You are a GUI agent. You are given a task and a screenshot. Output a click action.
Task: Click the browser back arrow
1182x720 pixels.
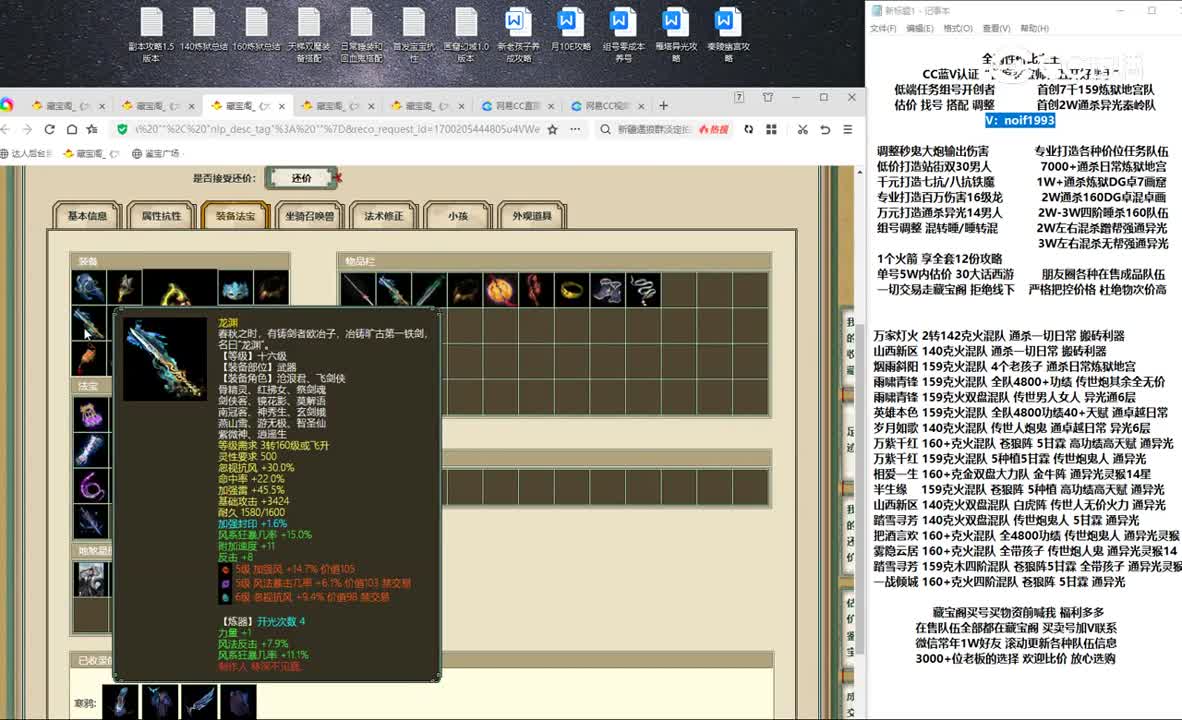(x=5, y=130)
